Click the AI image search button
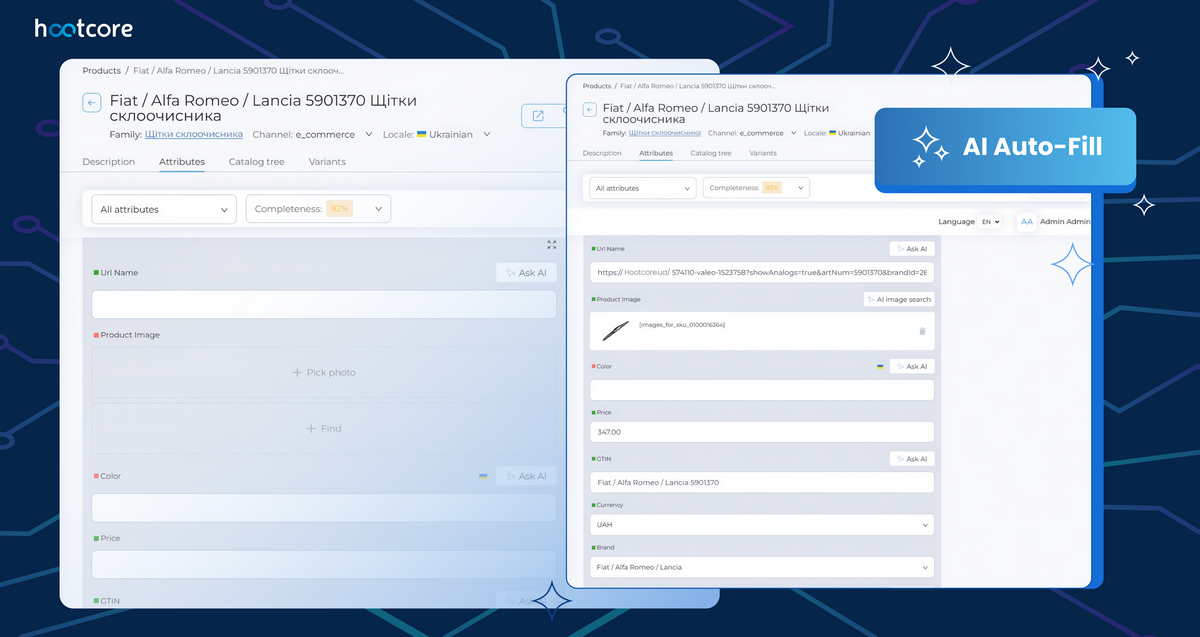1200x637 pixels. 898,299
